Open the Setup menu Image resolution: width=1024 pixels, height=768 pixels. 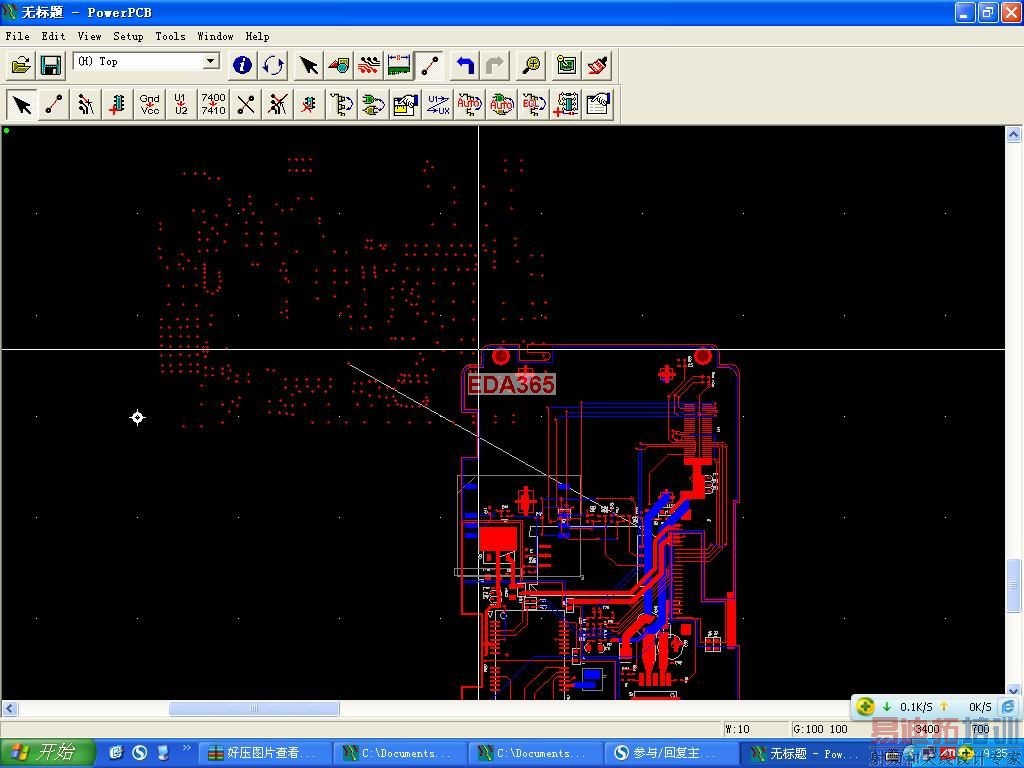tap(128, 36)
